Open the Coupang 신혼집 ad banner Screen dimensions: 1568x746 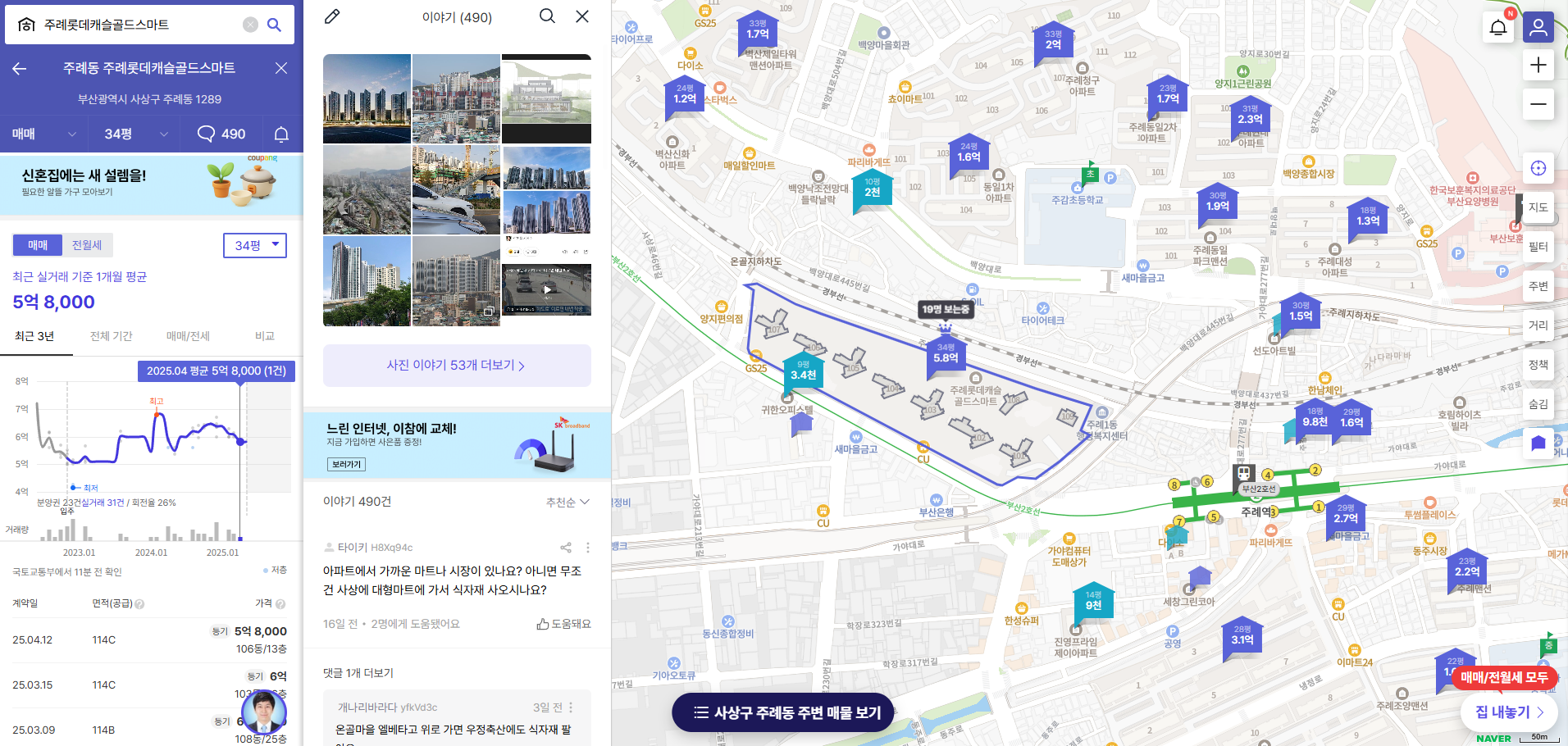[x=152, y=184]
